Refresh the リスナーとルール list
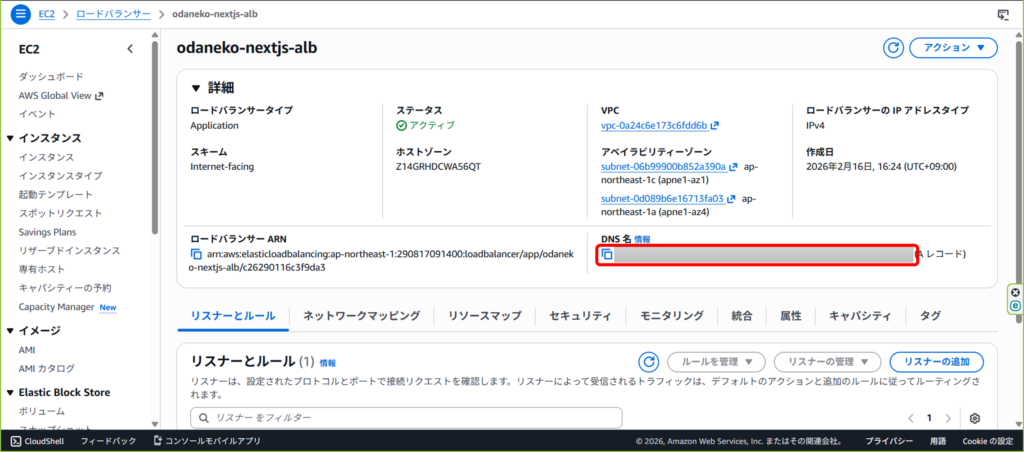 click(649, 361)
